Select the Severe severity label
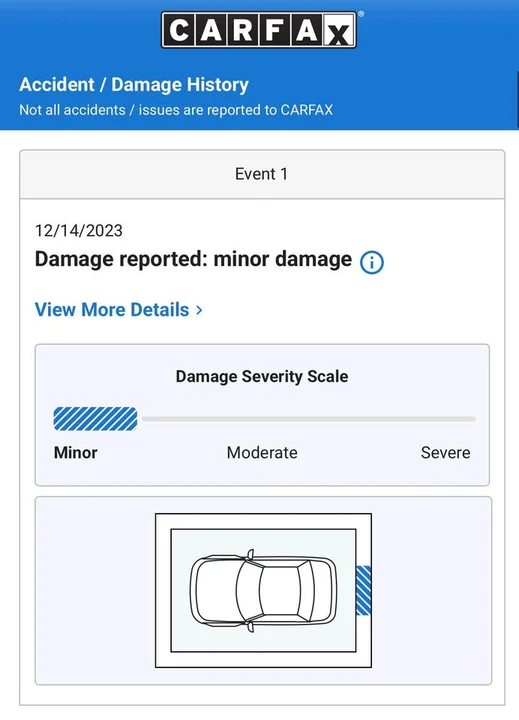Image resolution: width=519 pixels, height=720 pixels. (446, 453)
